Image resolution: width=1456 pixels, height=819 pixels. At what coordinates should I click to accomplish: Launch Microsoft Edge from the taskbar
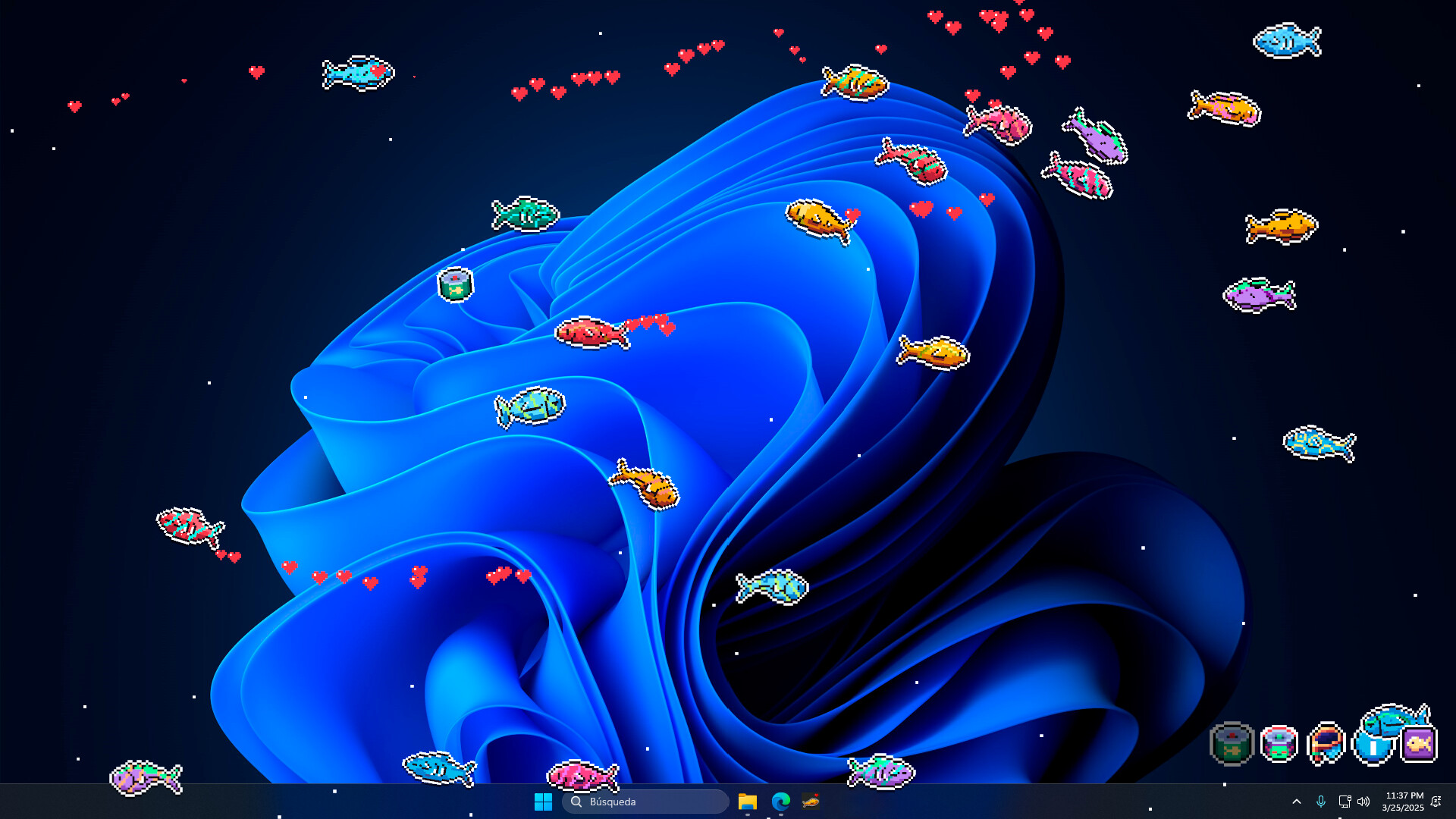[780, 802]
